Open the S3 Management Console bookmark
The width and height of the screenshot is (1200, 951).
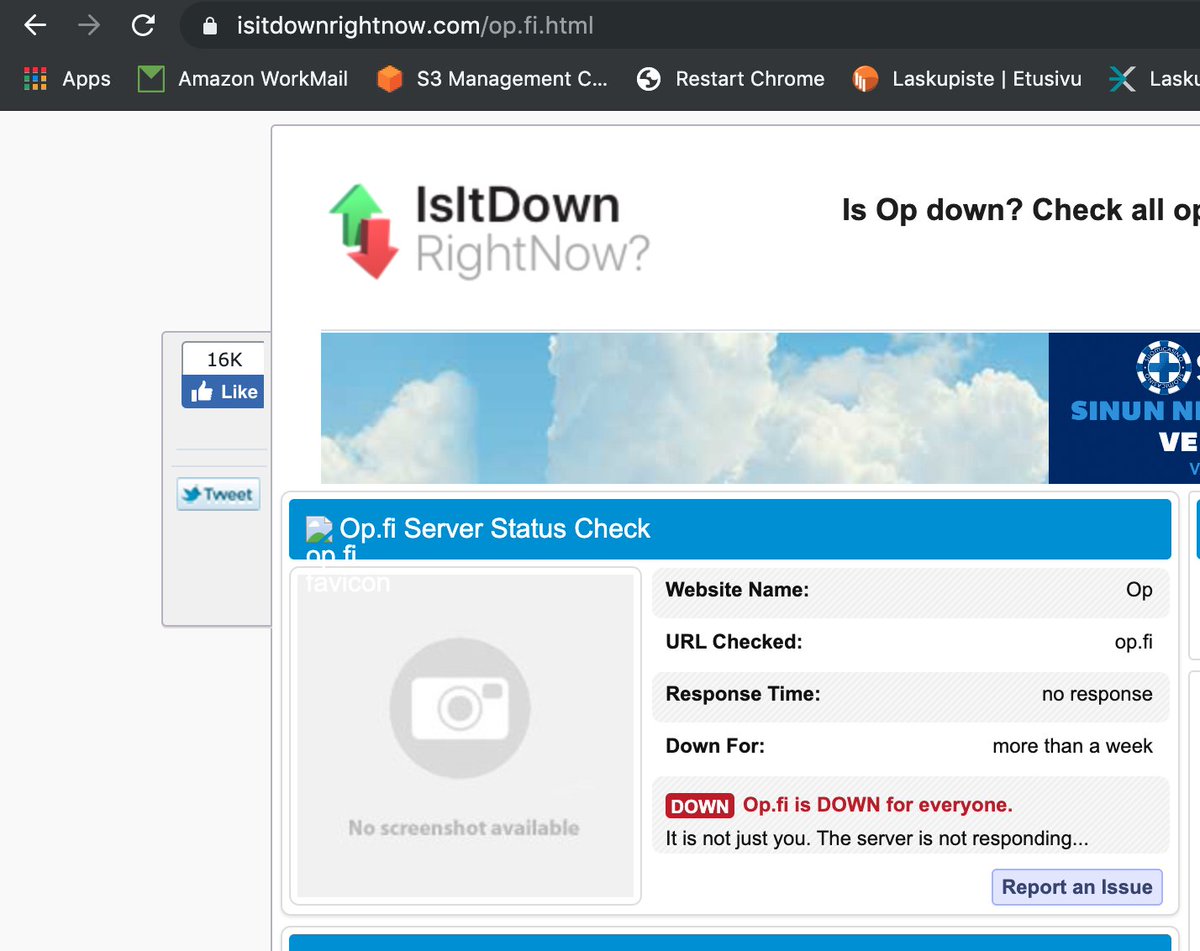point(492,79)
